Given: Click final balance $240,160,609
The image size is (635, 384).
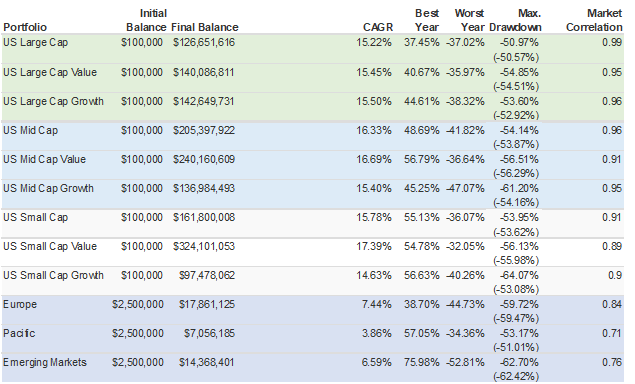Looking at the screenshot, I should [204, 159].
